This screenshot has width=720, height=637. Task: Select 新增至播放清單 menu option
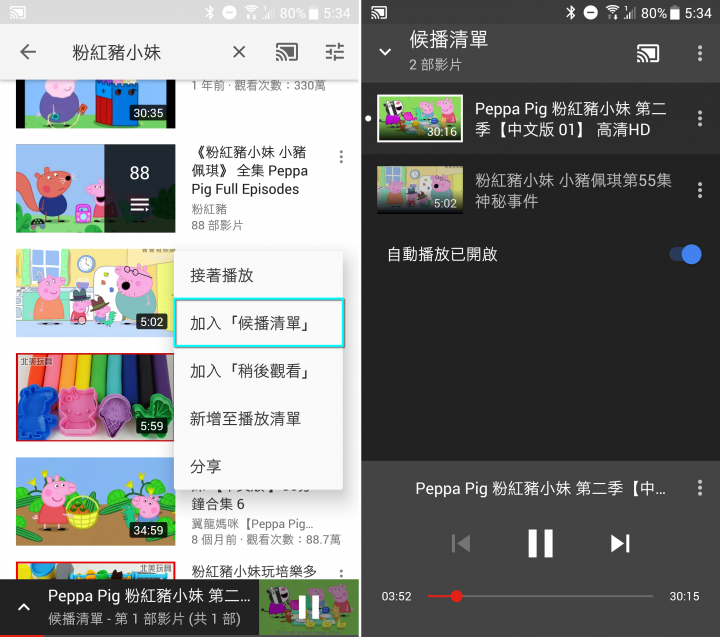[x=259, y=418]
